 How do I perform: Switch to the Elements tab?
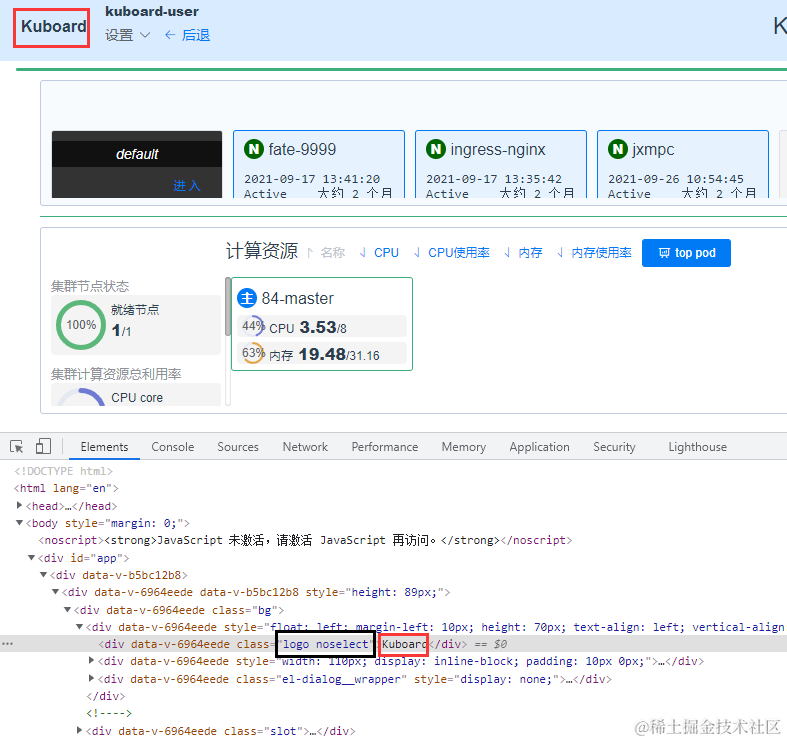(x=104, y=447)
